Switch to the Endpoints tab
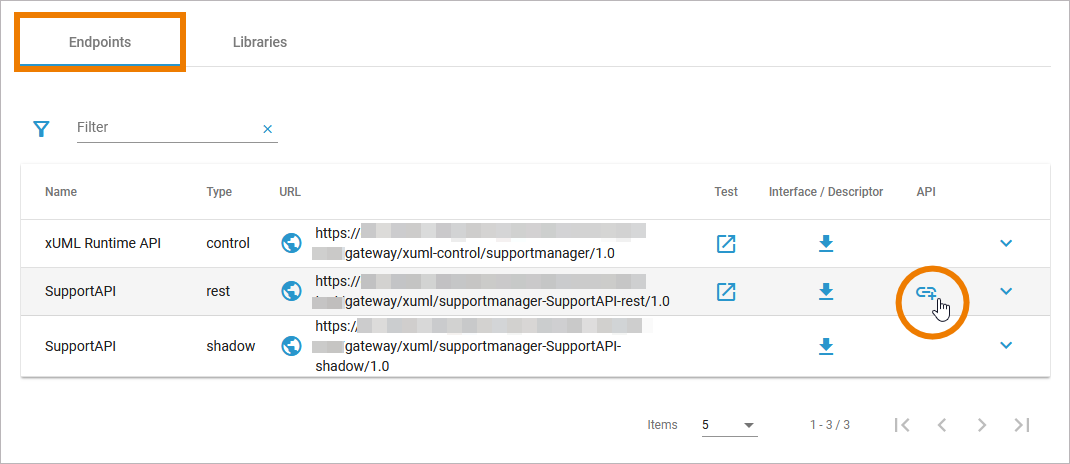Image resolution: width=1070 pixels, height=464 pixels. (x=100, y=42)
